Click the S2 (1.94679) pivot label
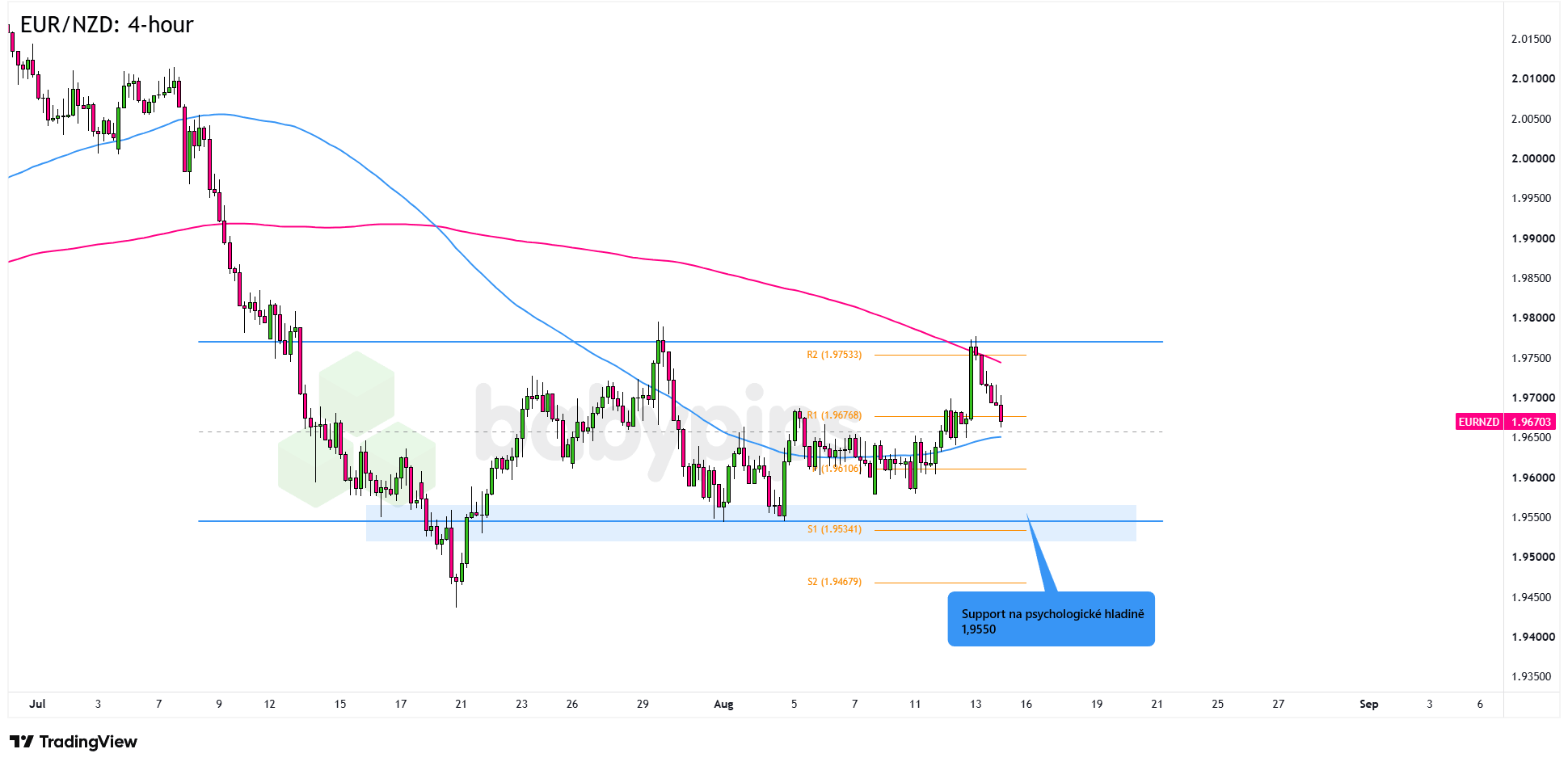The width and height of the screenshot is (1568, 766). click(x=834, y=582)
